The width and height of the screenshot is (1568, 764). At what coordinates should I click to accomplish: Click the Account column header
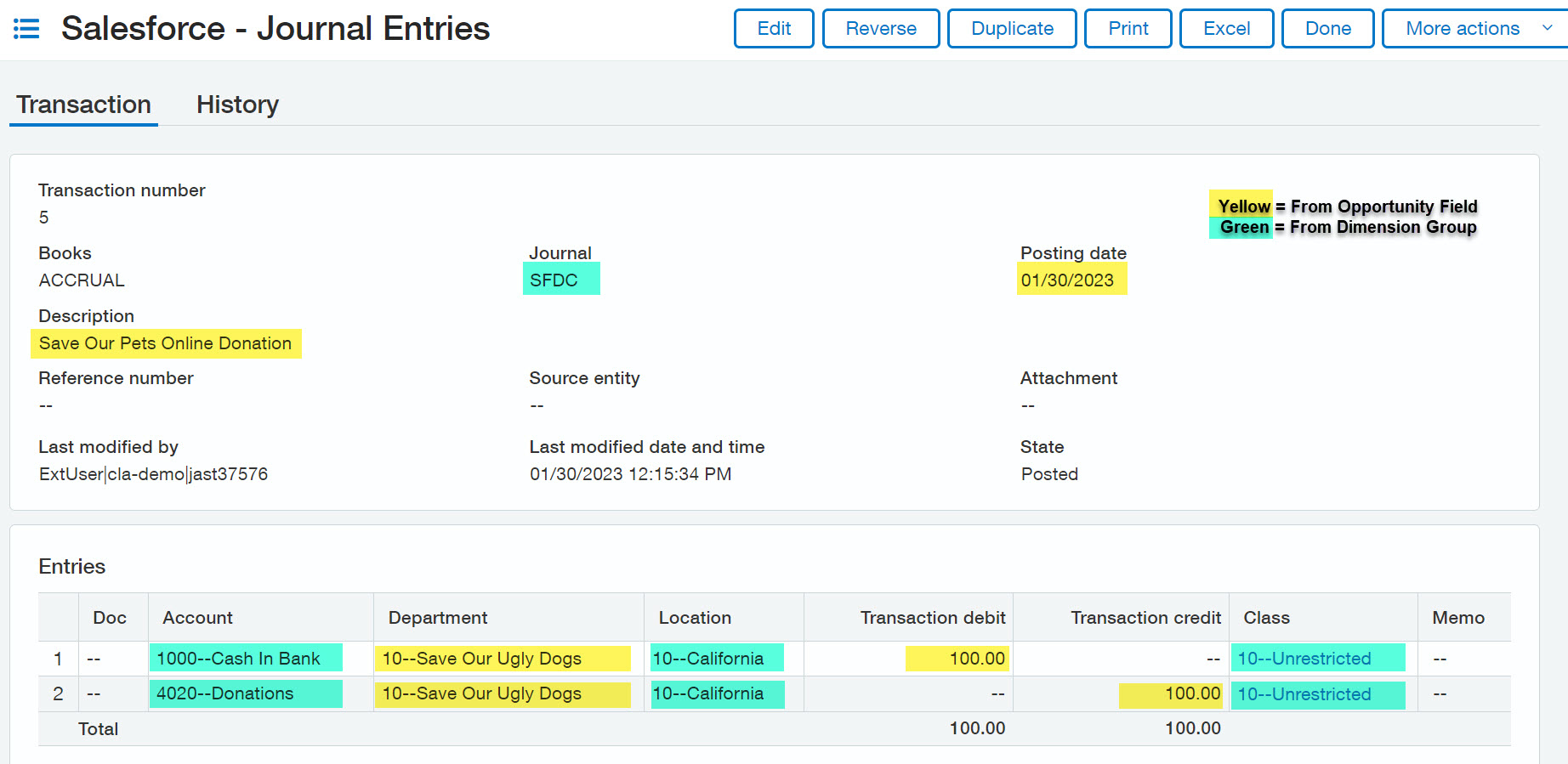[197, 618]
